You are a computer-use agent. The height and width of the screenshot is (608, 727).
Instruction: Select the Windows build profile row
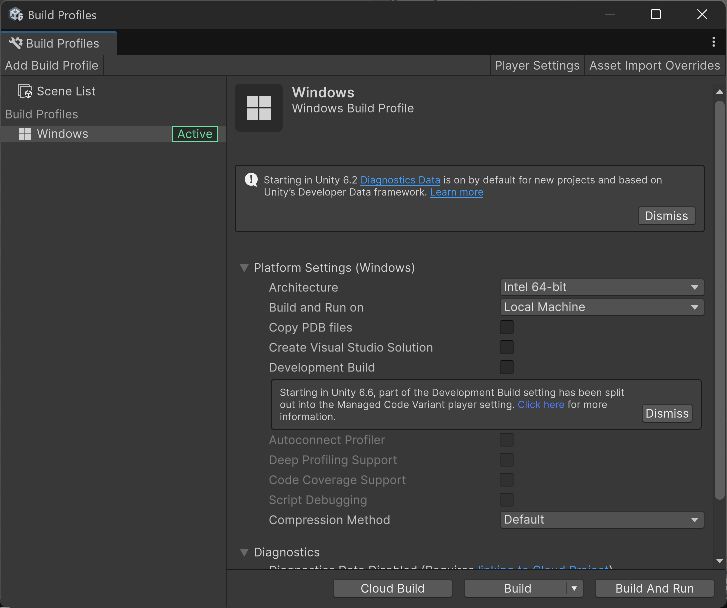click(113, 134)
